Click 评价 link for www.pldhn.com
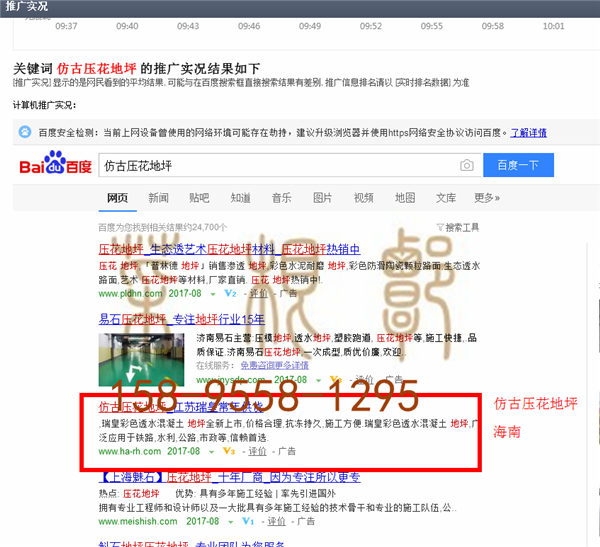The width and height of the screenshot is (600, 547). 259,294
